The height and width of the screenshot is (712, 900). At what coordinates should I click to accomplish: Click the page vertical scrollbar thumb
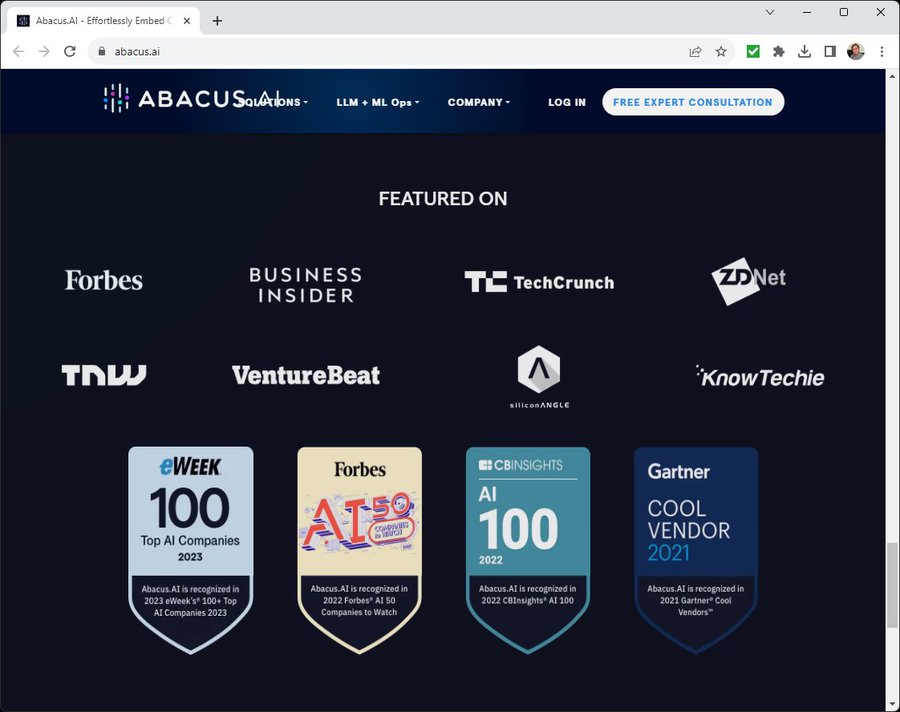(892, 585)
